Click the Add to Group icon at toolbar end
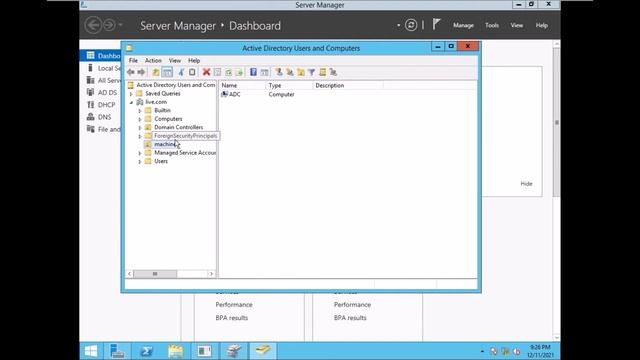 coord(333,72)
